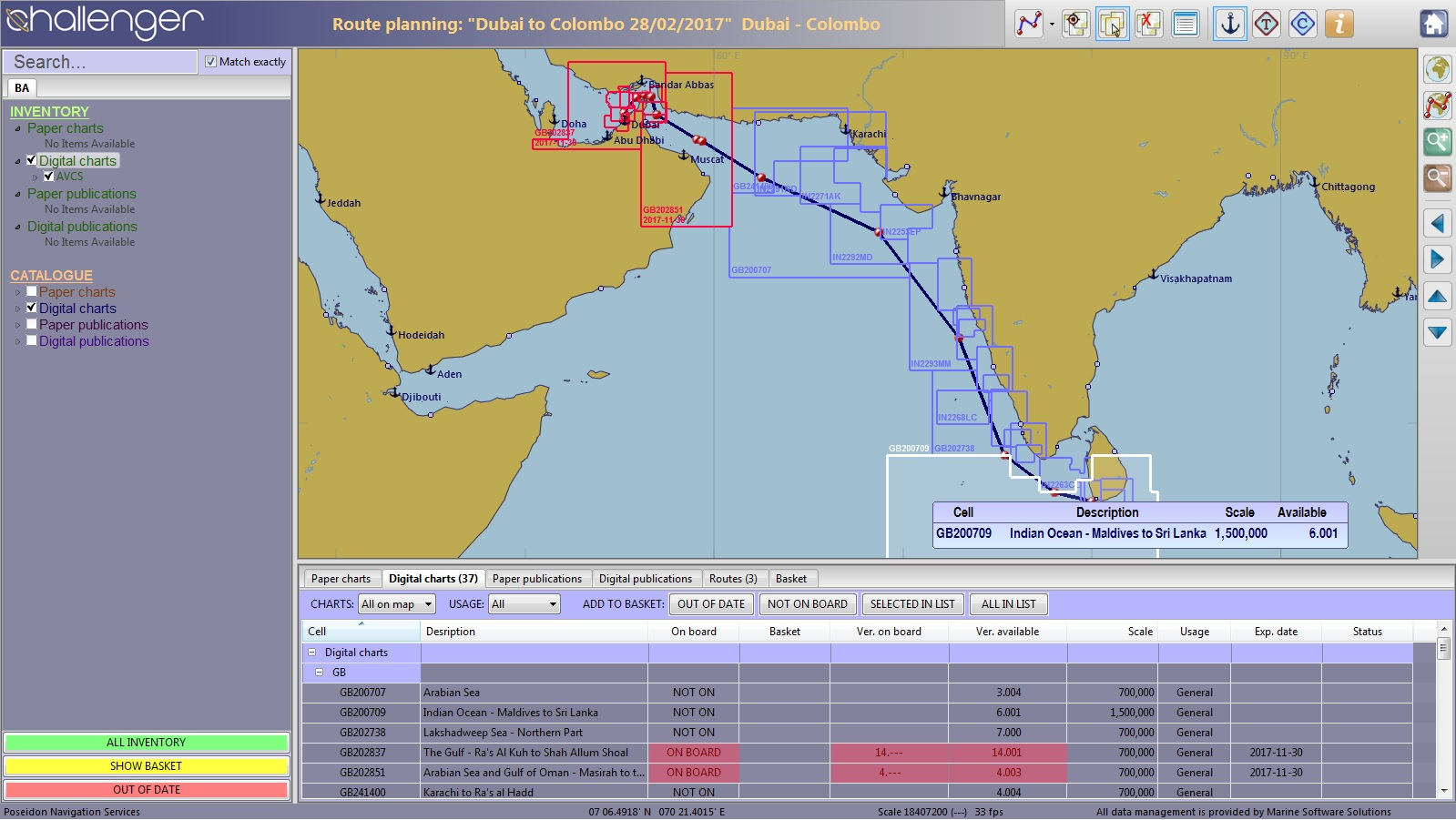Open the Basket tab

[x=791, y=579]
